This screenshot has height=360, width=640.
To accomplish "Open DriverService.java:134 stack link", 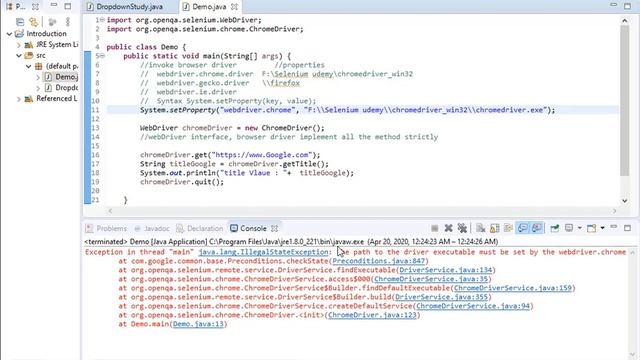I will [446, 270].
